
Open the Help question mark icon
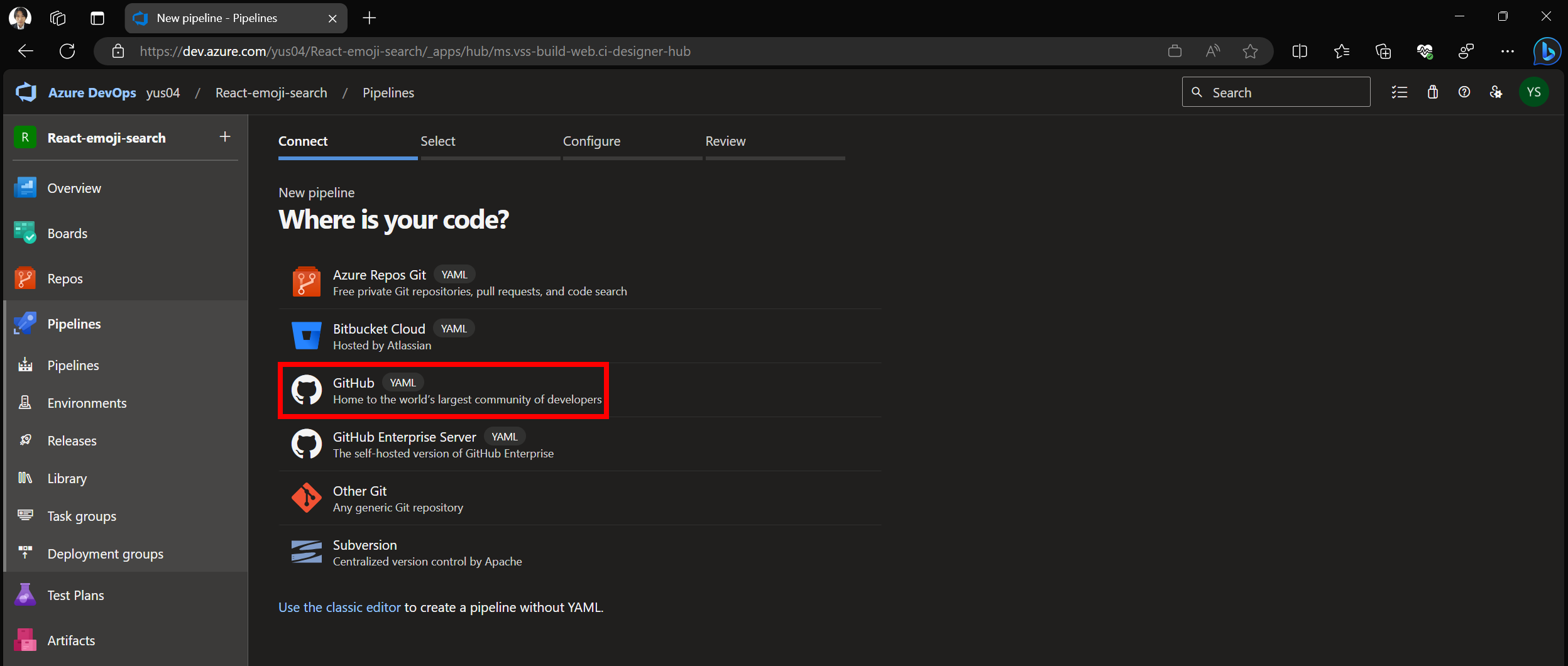pos(1464,92)
